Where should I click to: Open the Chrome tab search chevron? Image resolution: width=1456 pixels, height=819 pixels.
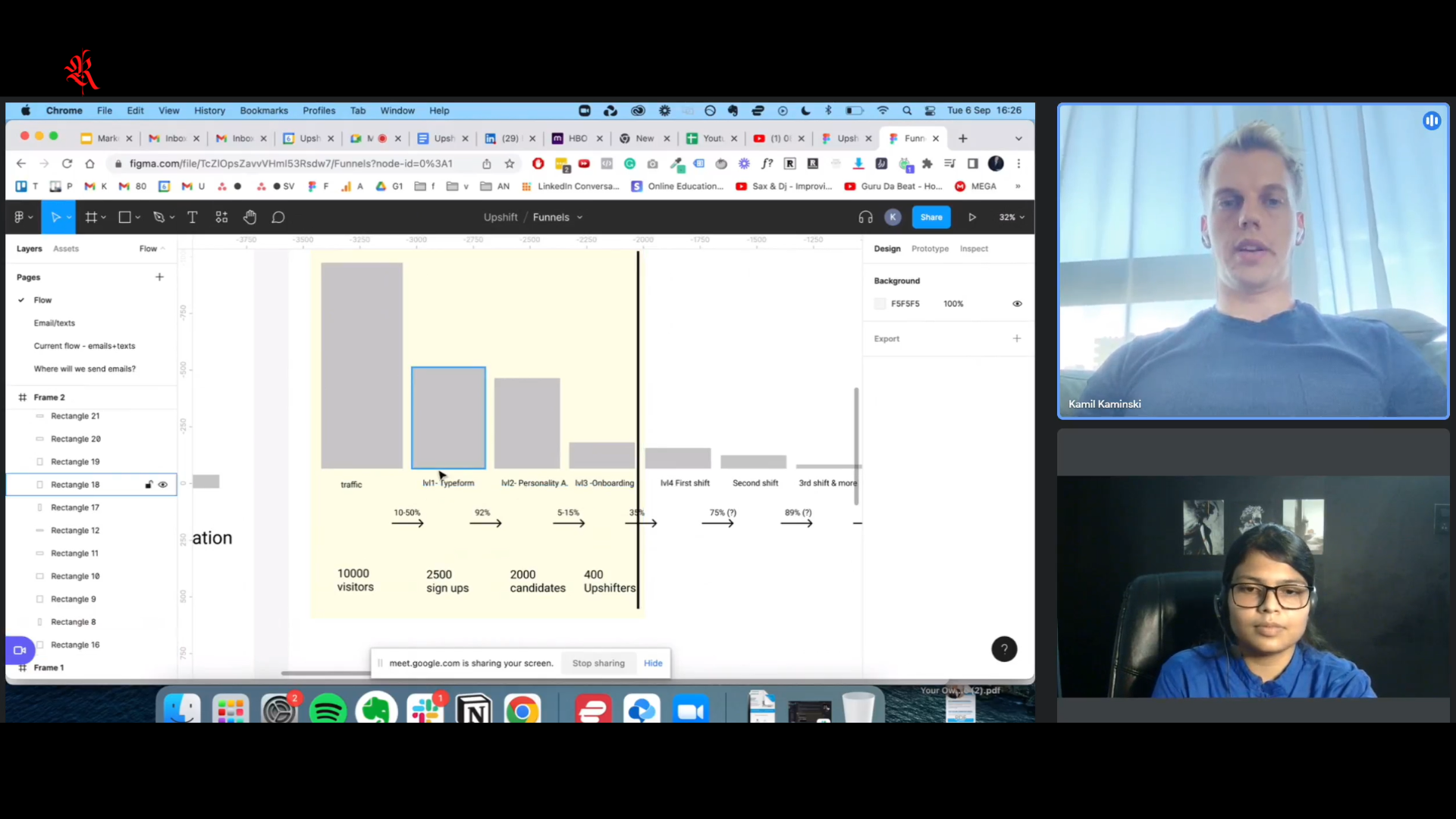[x=1018, y=139]
